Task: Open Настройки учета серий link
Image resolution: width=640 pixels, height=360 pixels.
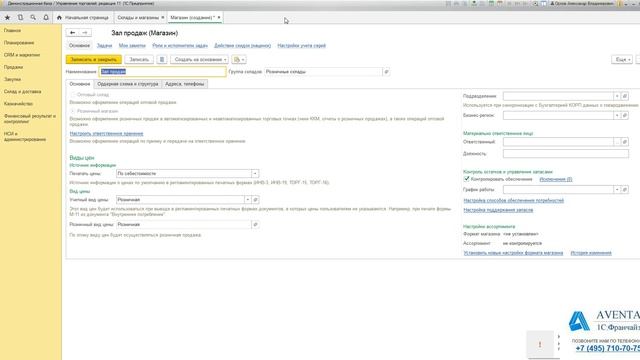Action: (302, 46)
